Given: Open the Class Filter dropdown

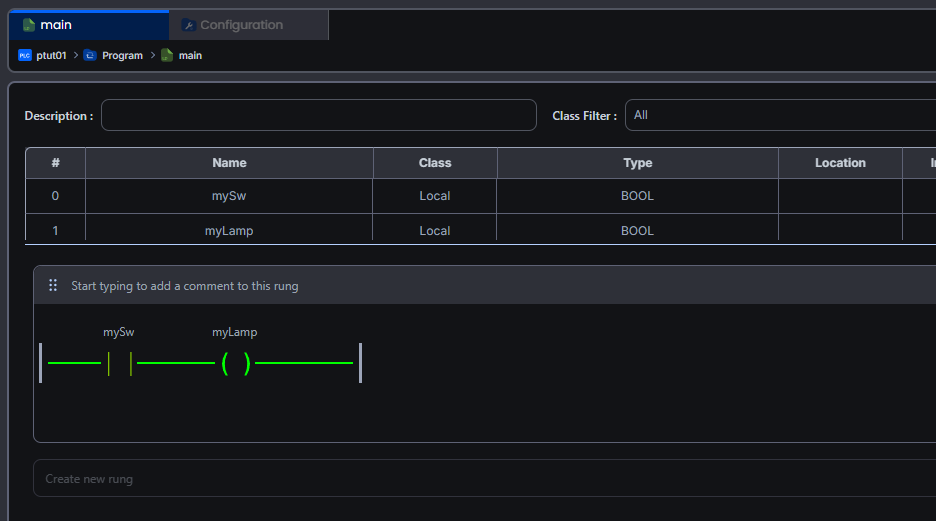Looking at the screenshot, I should pos(780,115).
